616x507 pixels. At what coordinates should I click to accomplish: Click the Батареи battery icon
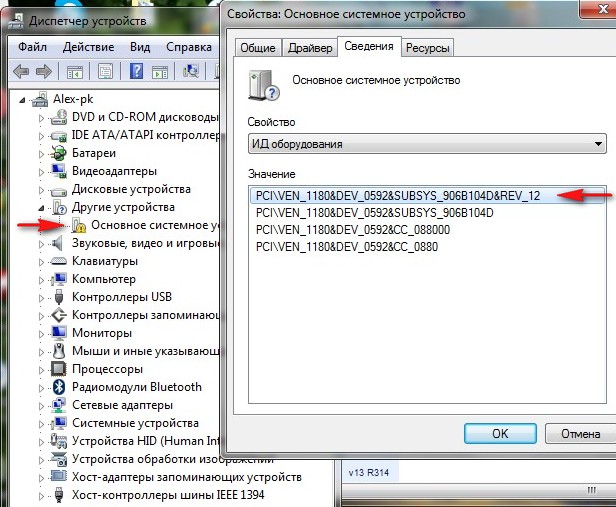[59, 153]
